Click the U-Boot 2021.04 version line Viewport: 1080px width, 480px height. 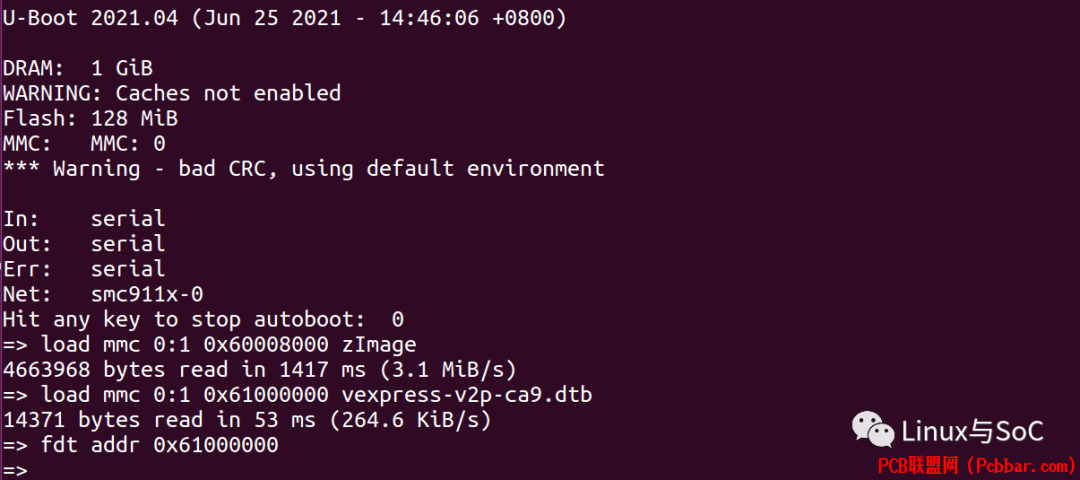[284, 18]
